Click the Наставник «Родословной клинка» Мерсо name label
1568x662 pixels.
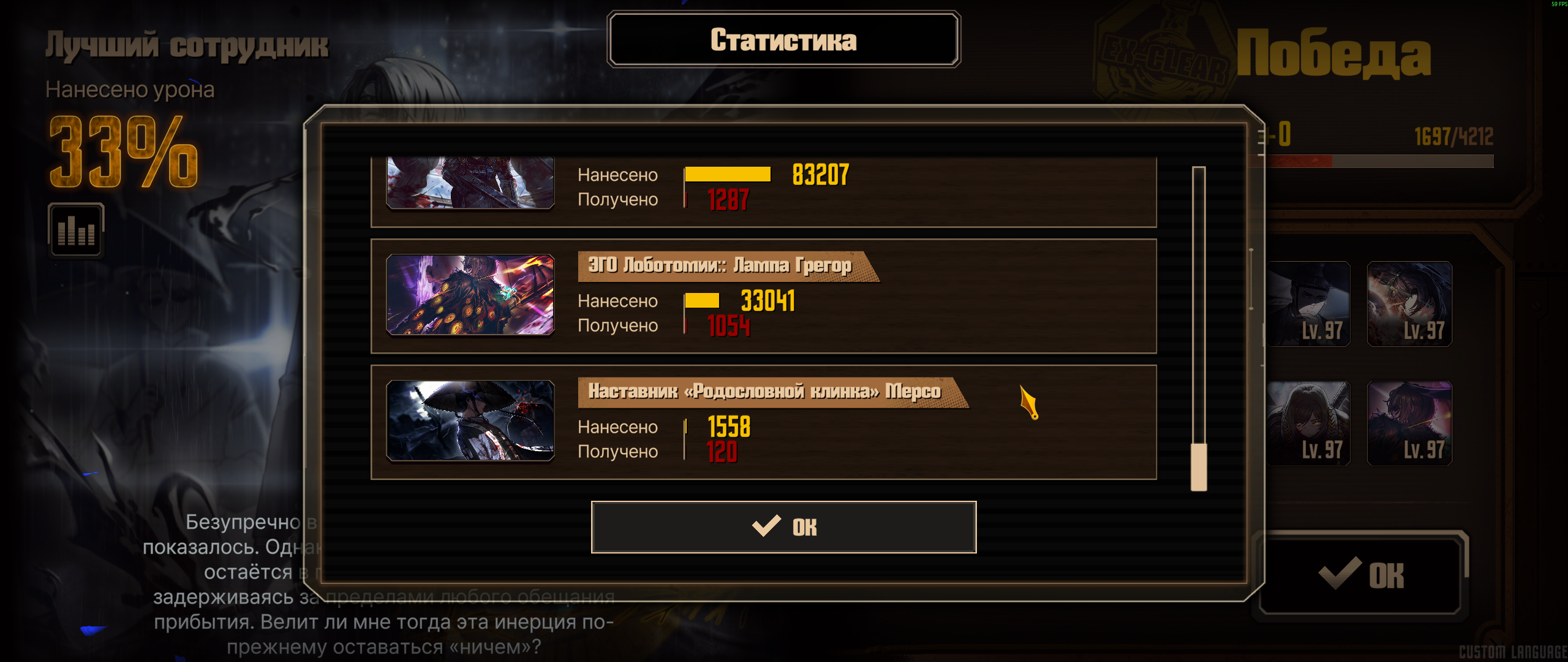[x=764, y=392]
